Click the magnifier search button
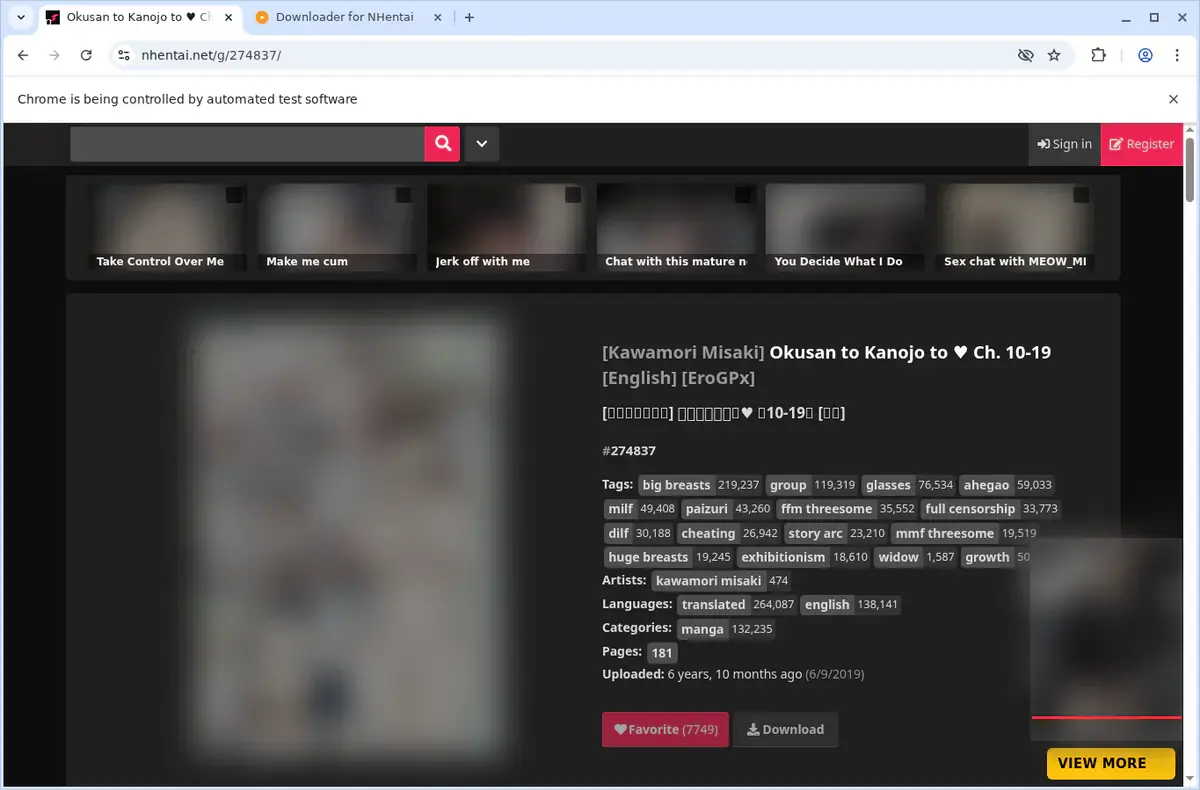Viewport: 1200px width, 790px height. click(x=442, y=144)
